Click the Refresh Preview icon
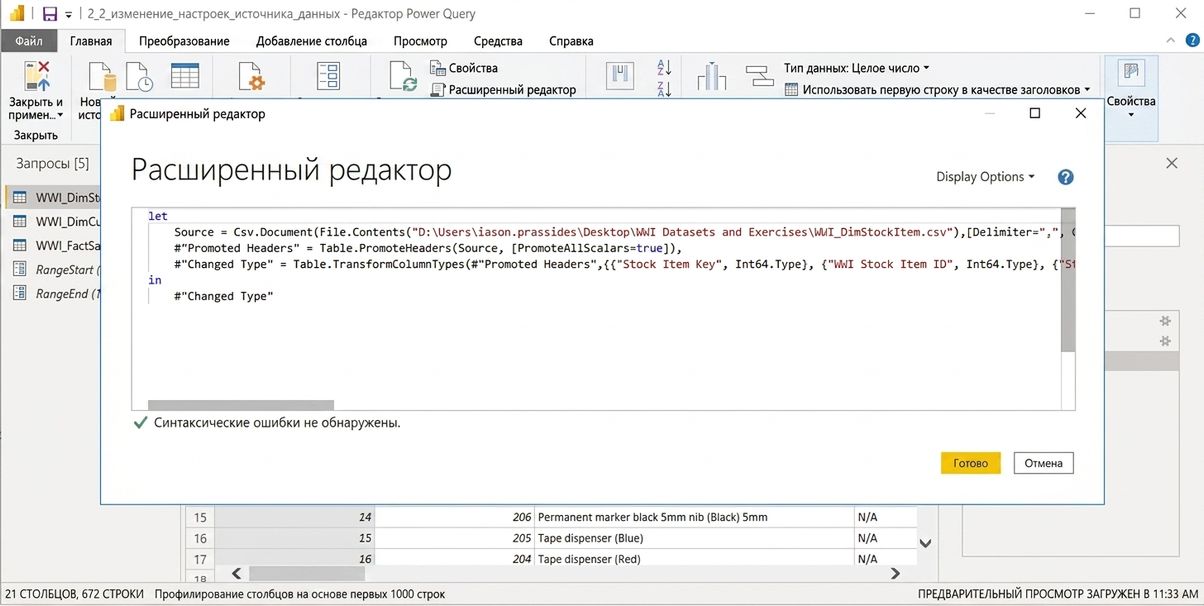This screenshot has height=606, width=1204. point(403,77)
